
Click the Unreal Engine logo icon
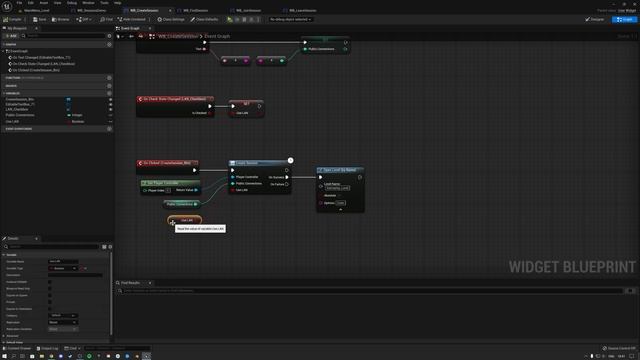7,7
